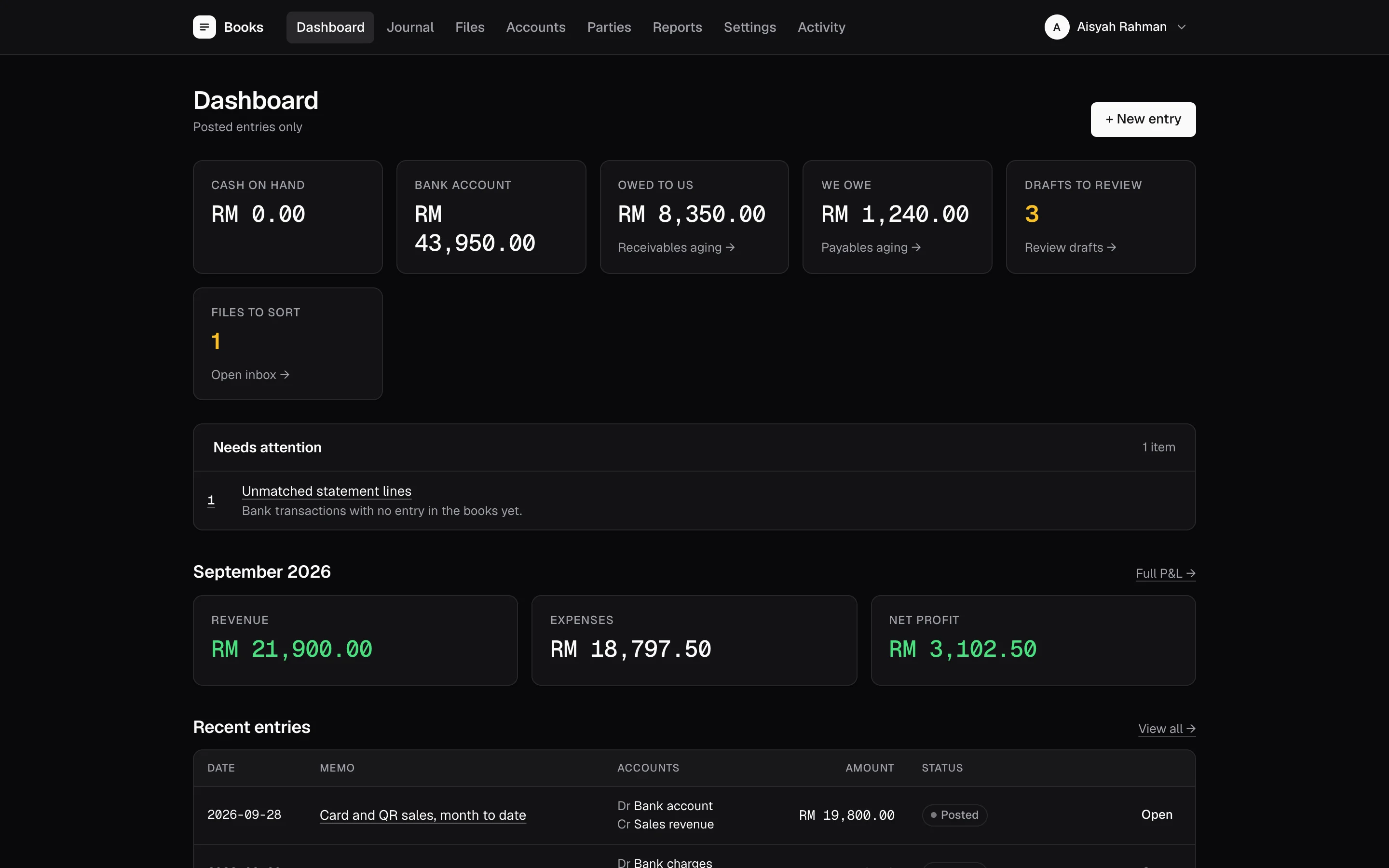Open the Receivables aging link

tap(676, 247)
